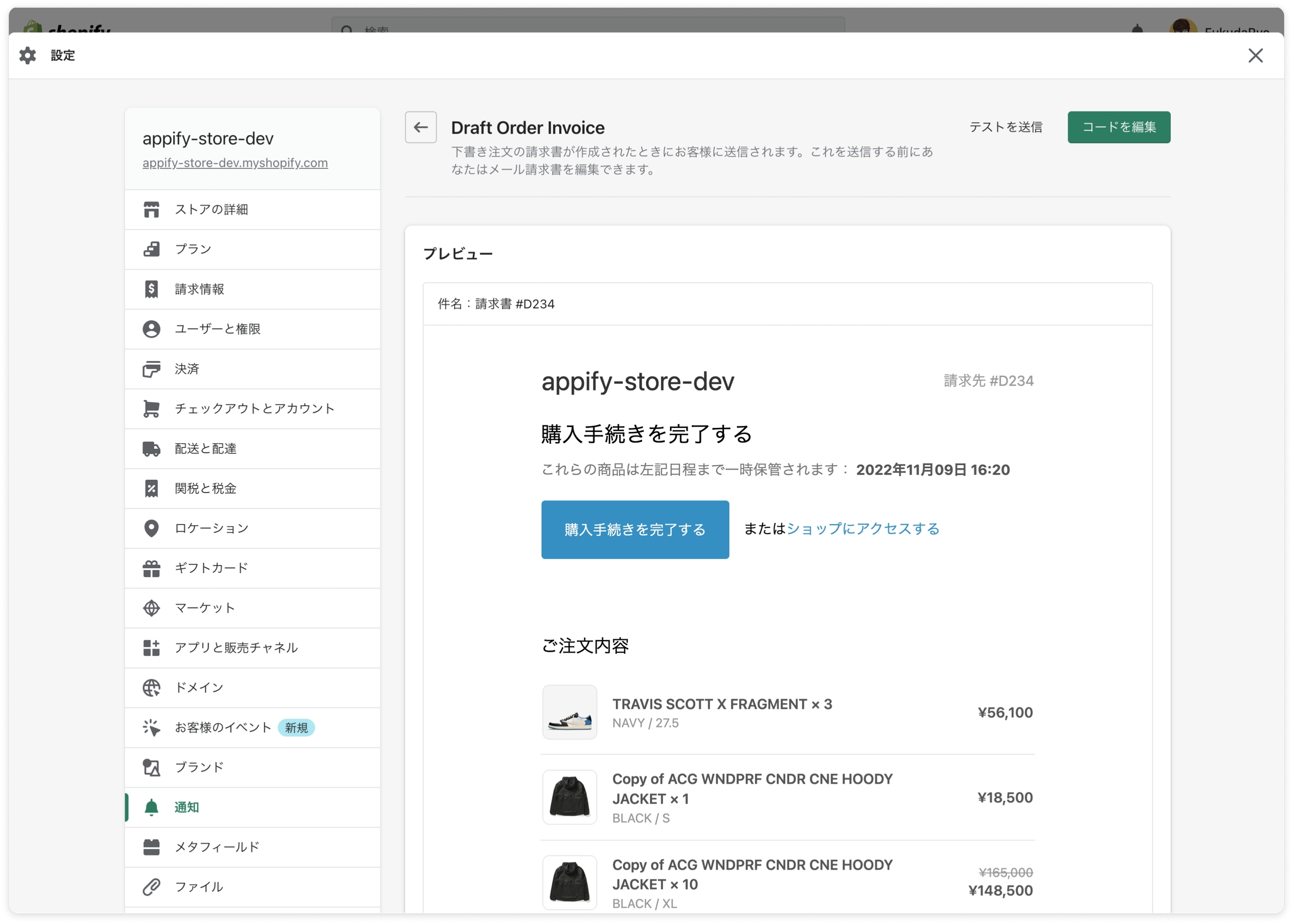Click the 関税と税金 tax icon
The width and height of the screenshot is (1293, 924).
point(152,488)
